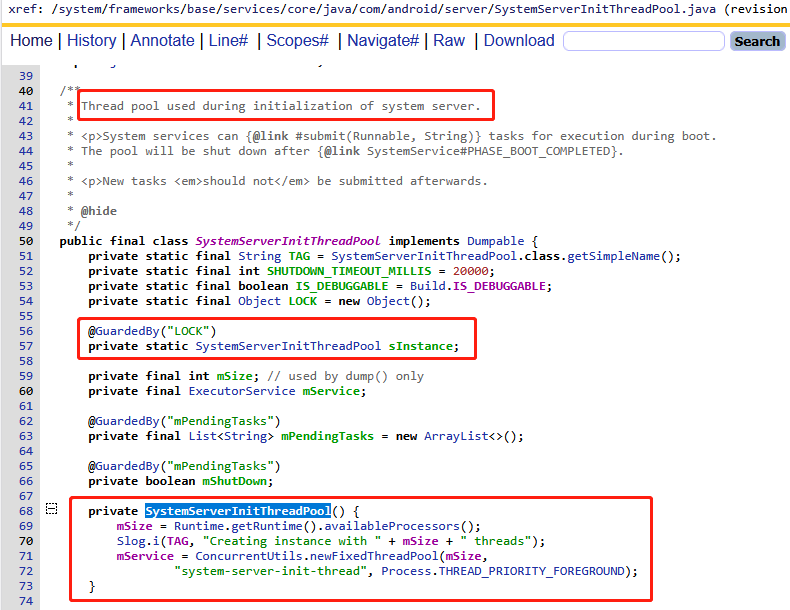
Task: Click mSize field on line 59
Action: click(x=234, y=376)
